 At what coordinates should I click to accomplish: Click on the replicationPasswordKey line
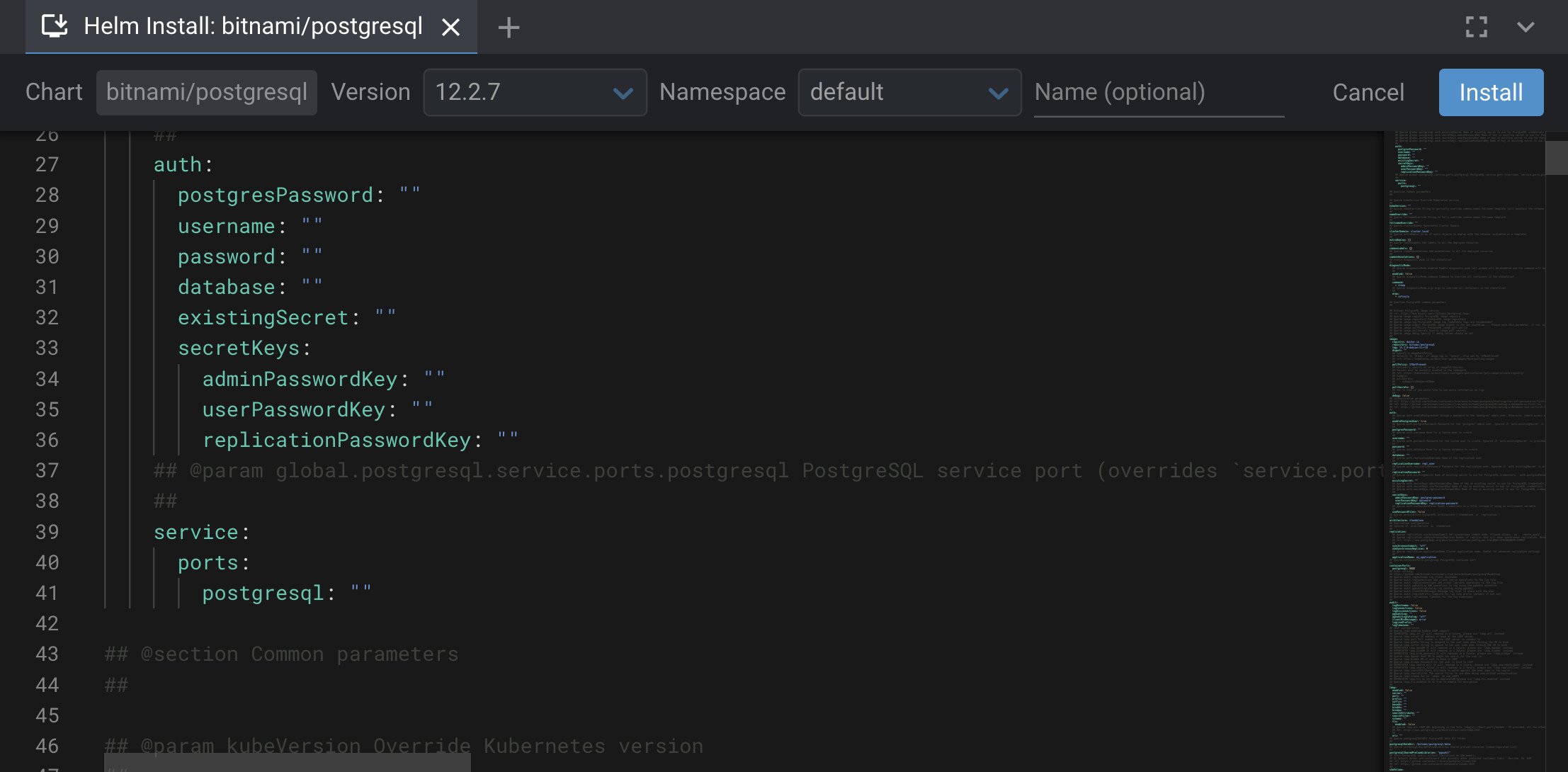[x=336, y=440]
